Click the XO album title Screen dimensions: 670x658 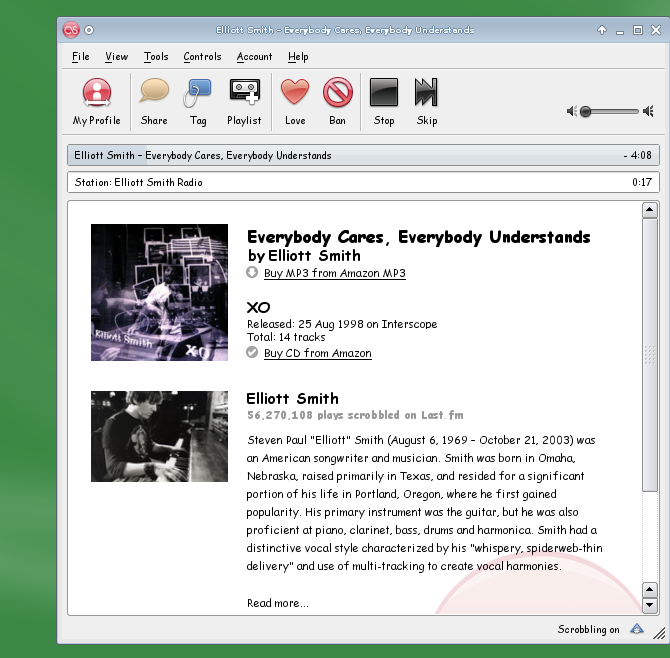258,307
